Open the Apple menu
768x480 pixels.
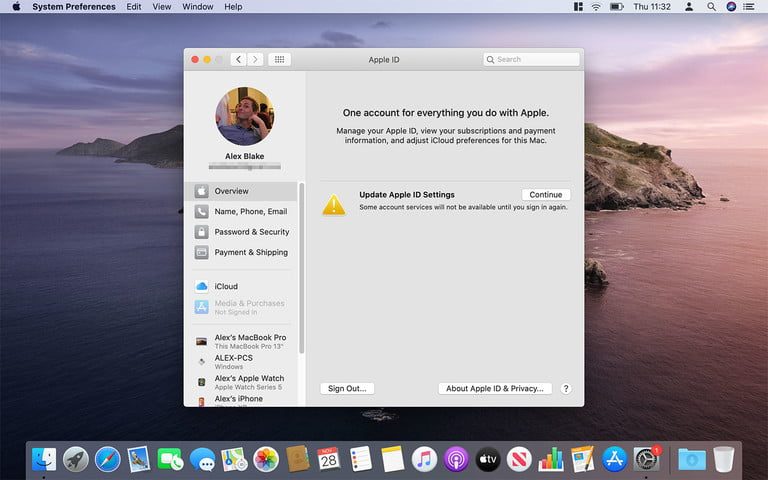tap(16, 7)
